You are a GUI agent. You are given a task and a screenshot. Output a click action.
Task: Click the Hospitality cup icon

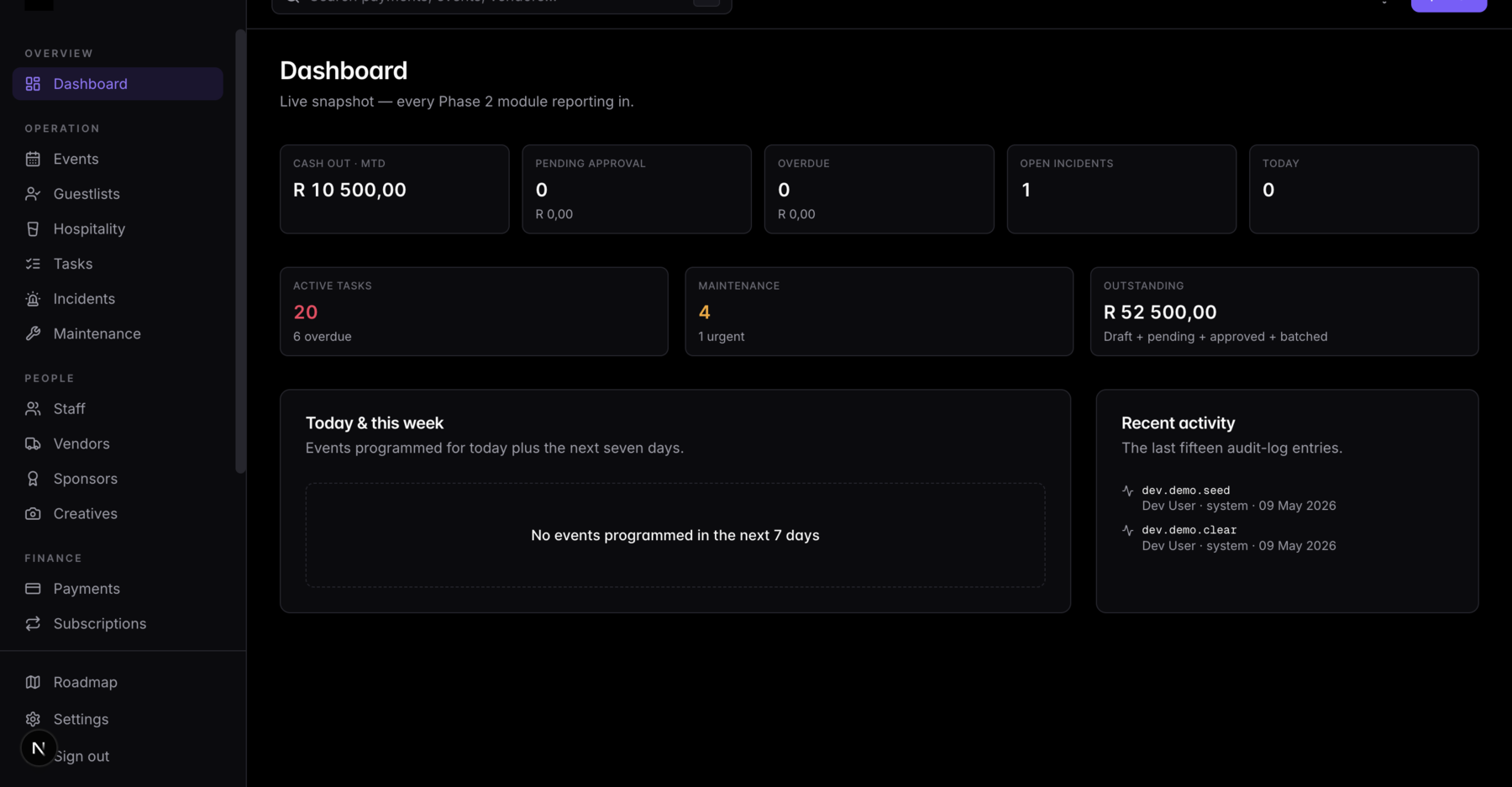[x=33, y=228]
